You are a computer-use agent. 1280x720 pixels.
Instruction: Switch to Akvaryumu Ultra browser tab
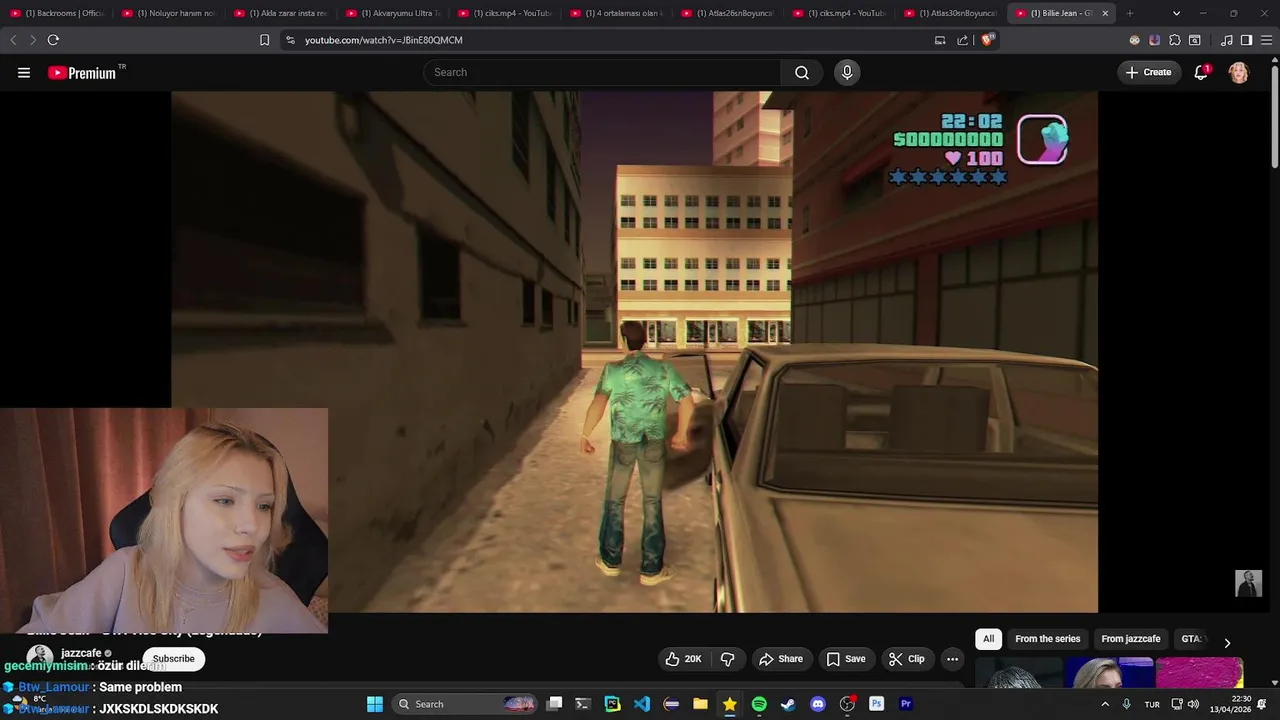tap(394, 13)
